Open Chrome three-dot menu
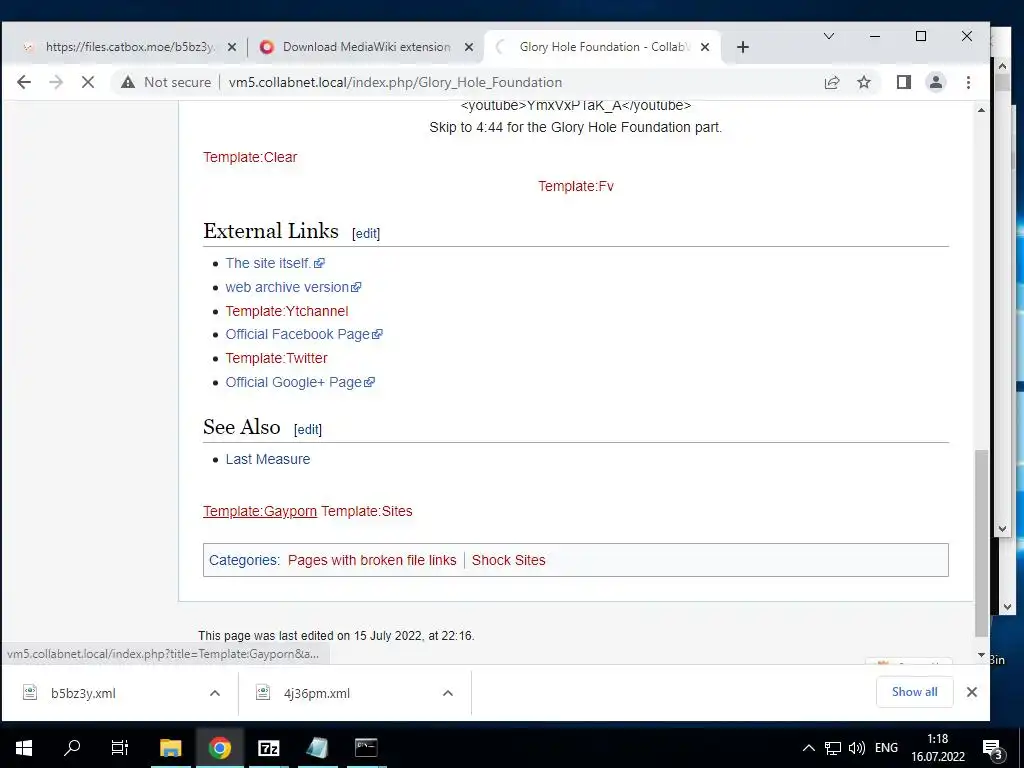1024x768 pixels. [x=968, y=82]
